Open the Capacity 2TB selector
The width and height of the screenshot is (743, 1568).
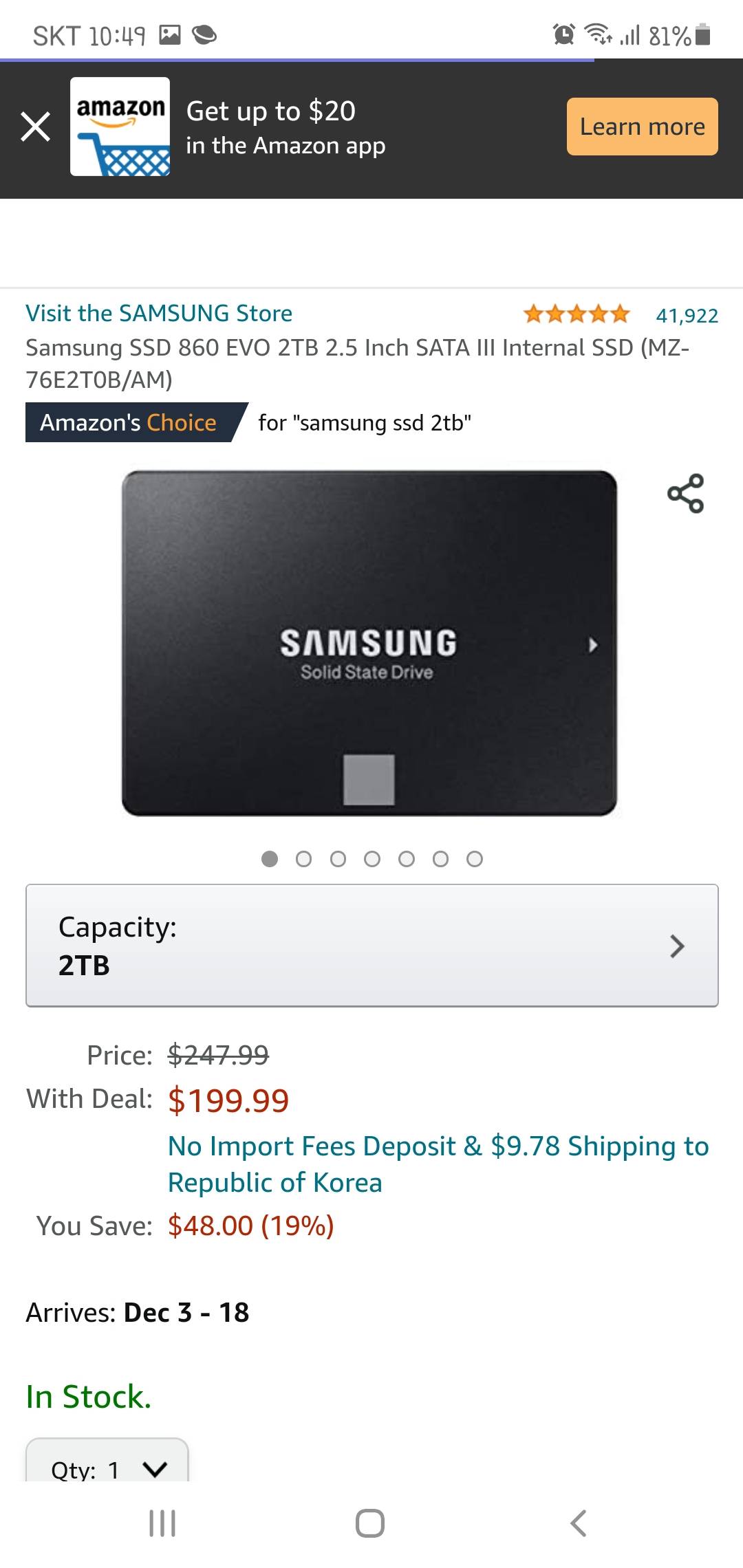pos(371,946)
